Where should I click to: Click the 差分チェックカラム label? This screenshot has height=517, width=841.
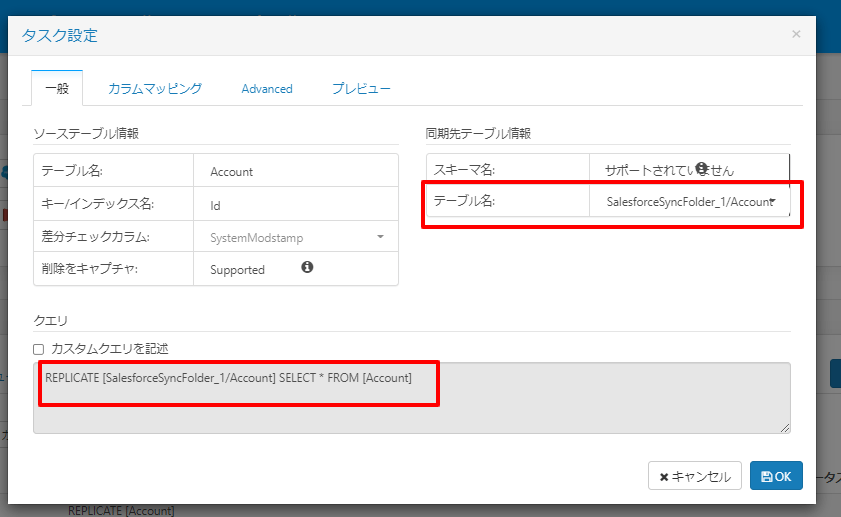tap(95, 237)
